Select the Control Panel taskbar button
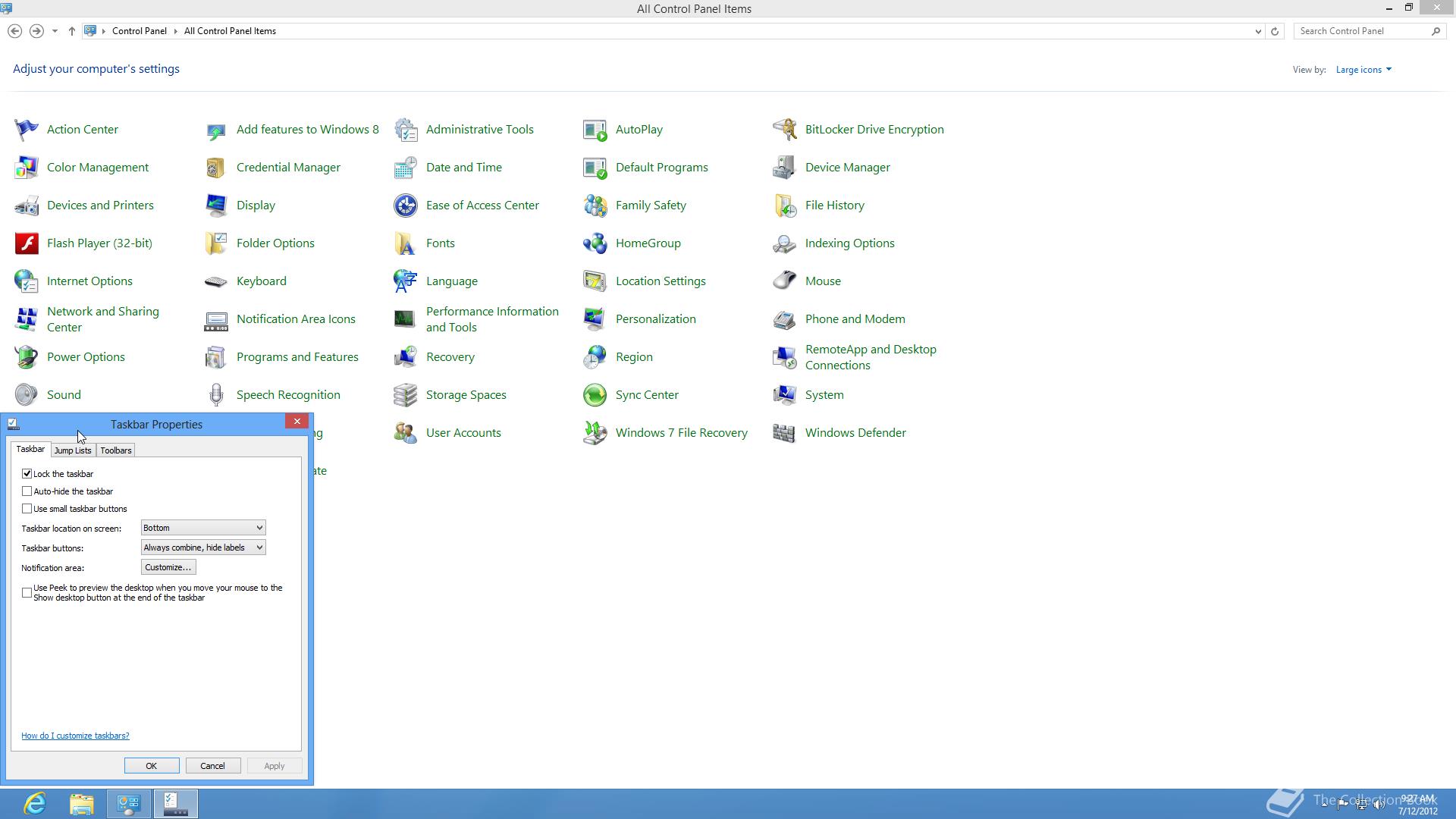 (x=129, y=804)
